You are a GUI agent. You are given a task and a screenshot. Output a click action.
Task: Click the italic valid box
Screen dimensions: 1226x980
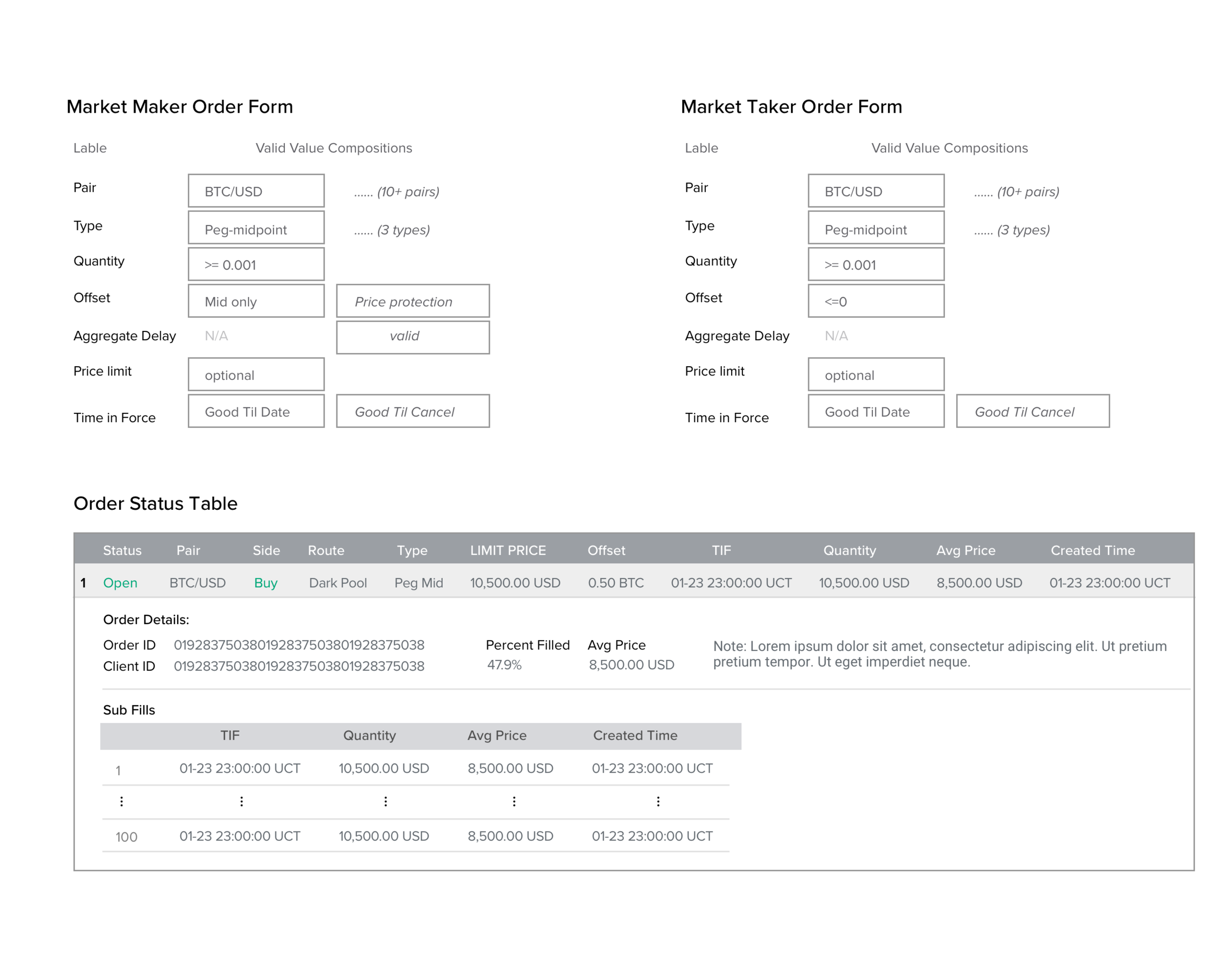point(413,337)
